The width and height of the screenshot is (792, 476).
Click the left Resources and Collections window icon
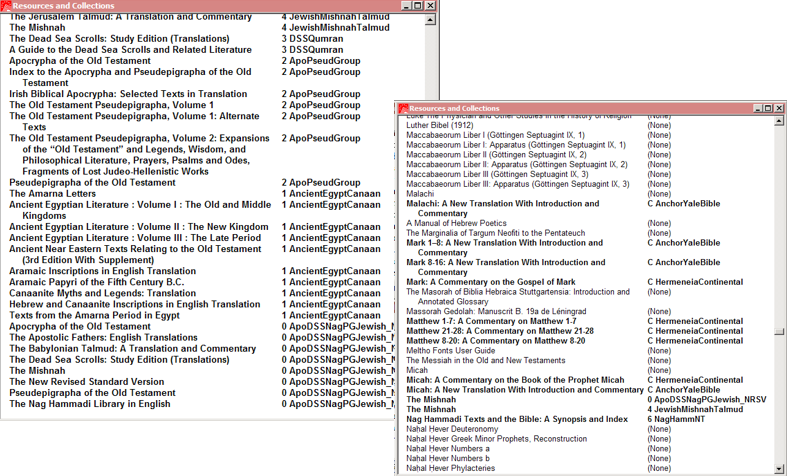point(6,6)
